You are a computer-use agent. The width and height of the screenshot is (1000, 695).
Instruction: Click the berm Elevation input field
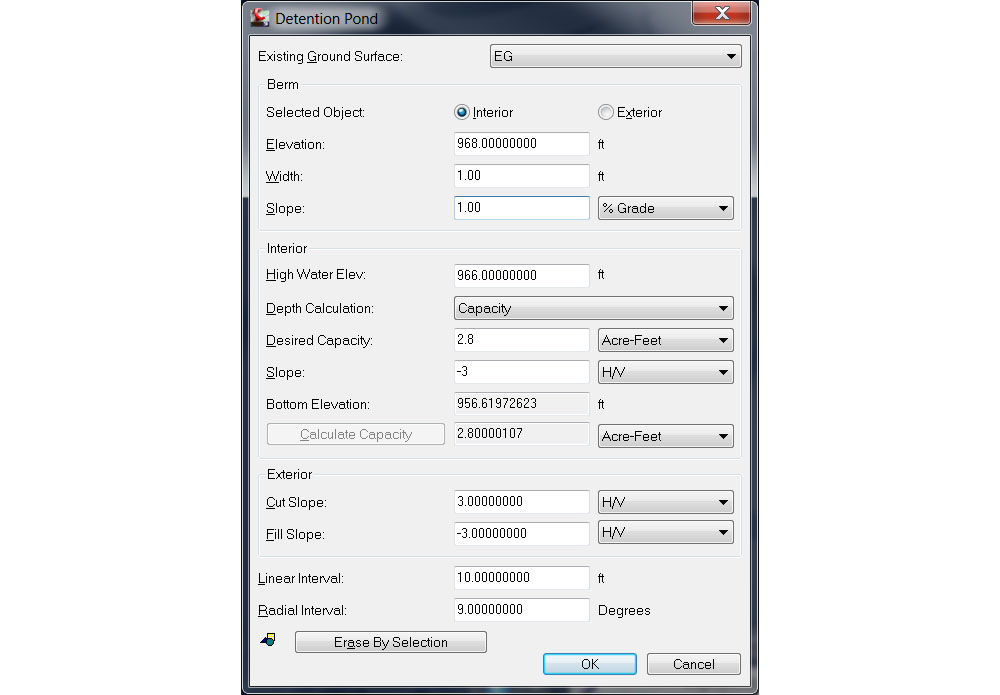point(521,144)
